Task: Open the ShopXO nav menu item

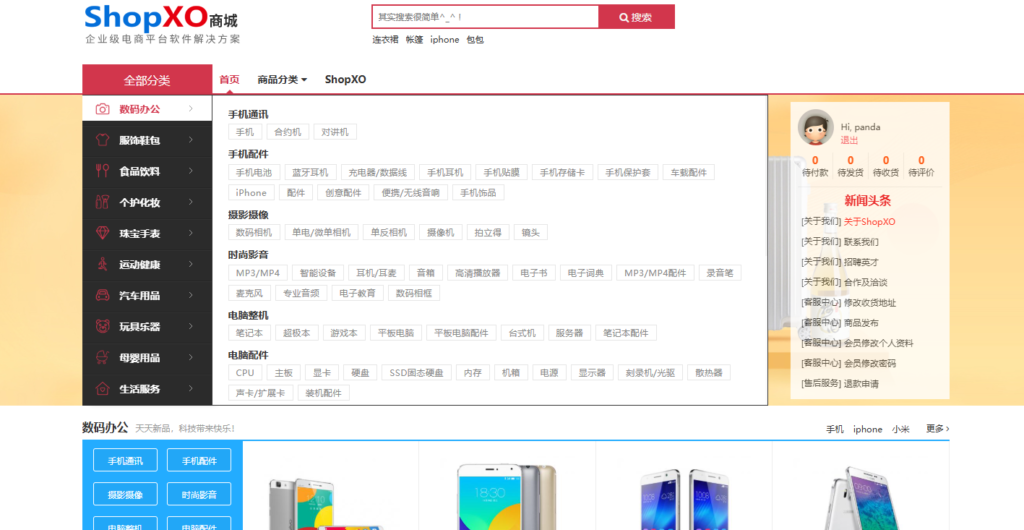Action: 345,80
